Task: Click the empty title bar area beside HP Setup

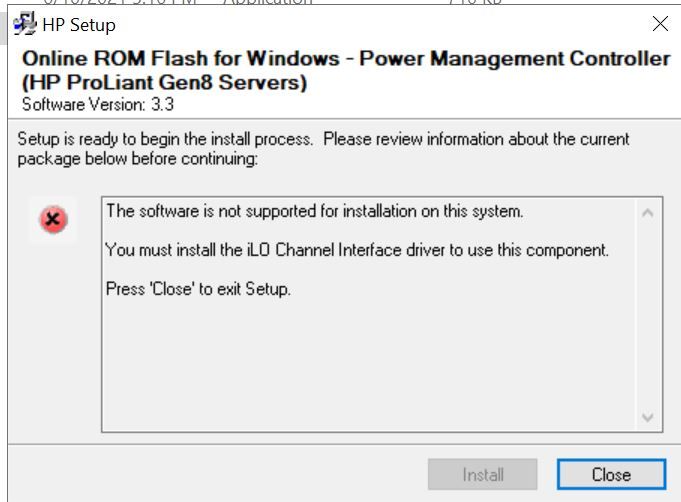Action: pyautogui.click(x=382, y=24)
